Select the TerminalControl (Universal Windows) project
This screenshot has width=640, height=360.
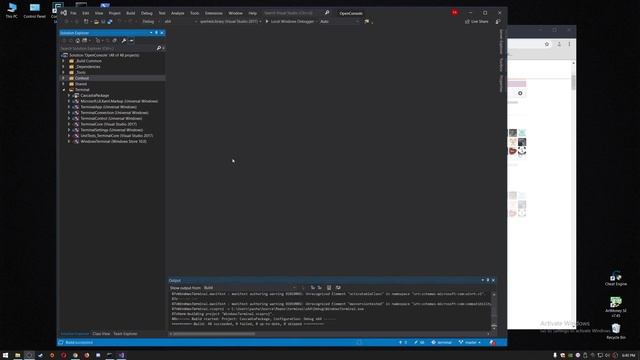click(111, 118)
